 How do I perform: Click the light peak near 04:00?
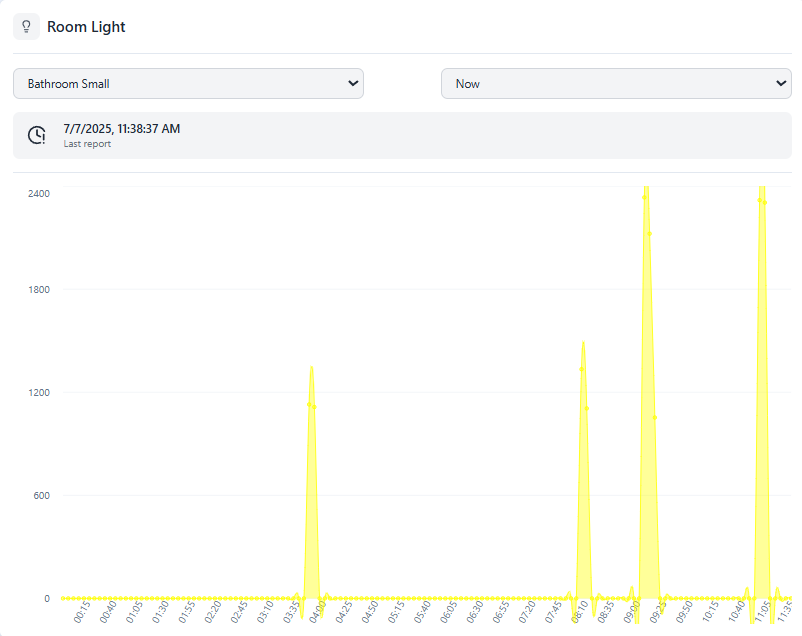click(312, 368)
